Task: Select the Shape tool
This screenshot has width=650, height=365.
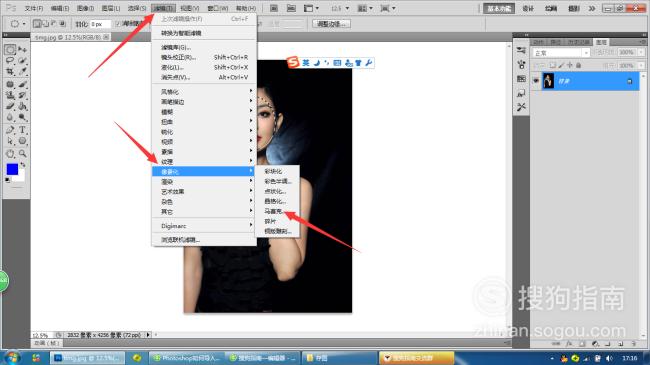Action: click(22, 141)
